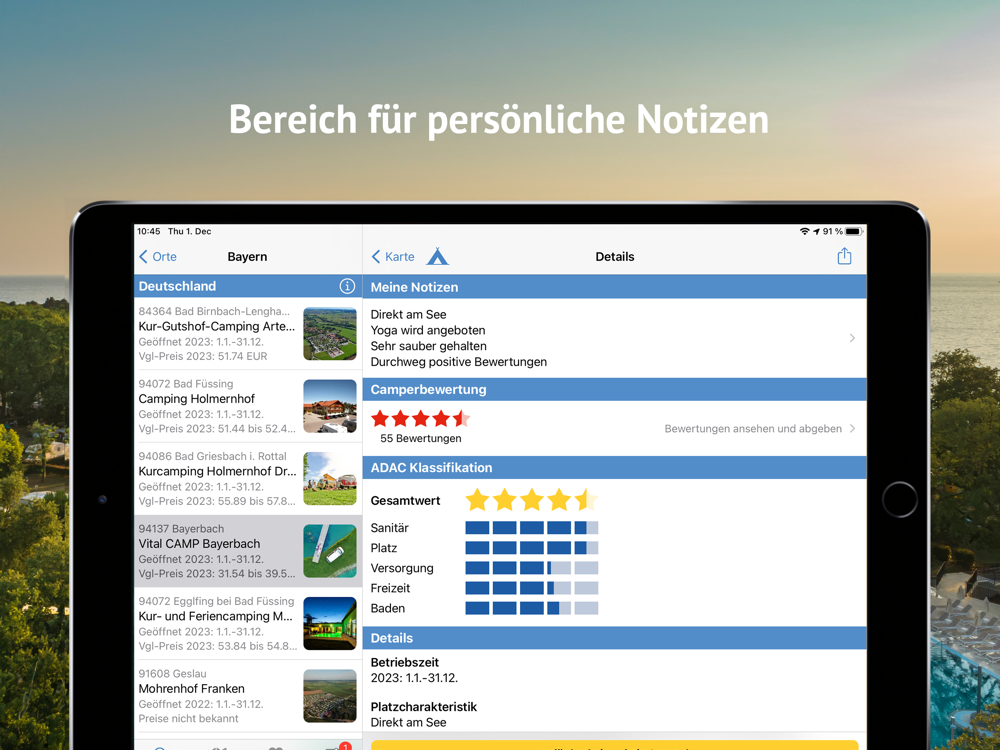Tap chevron next to Bewertungen ansehen
The image size is (1000, 750).
[852, 429]
